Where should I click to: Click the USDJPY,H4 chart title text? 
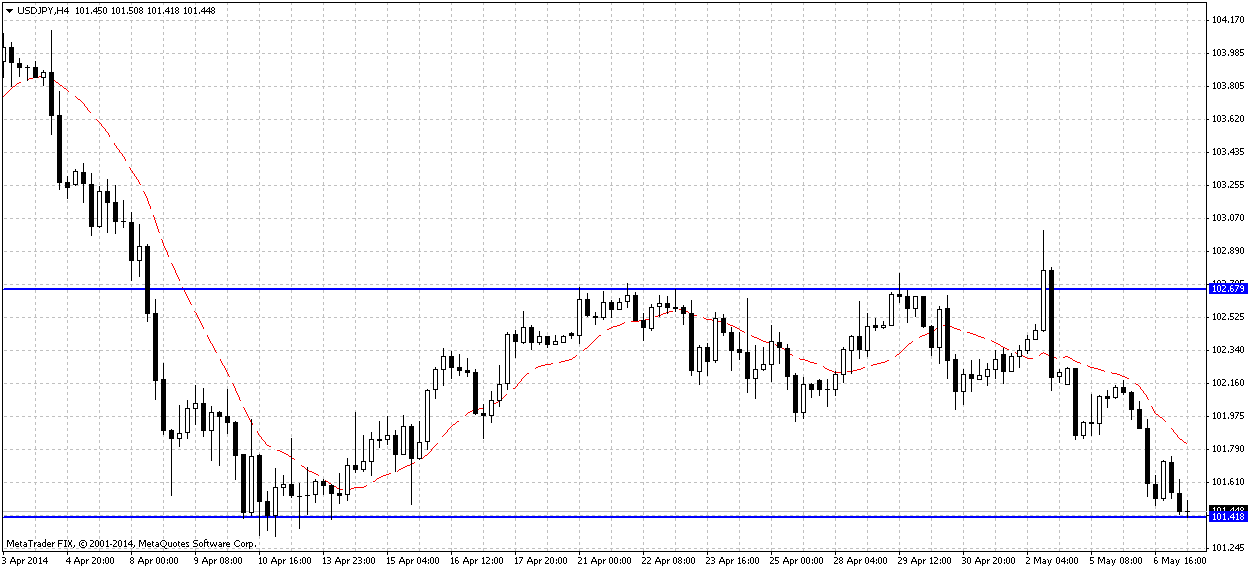click(x=42, y=9)
